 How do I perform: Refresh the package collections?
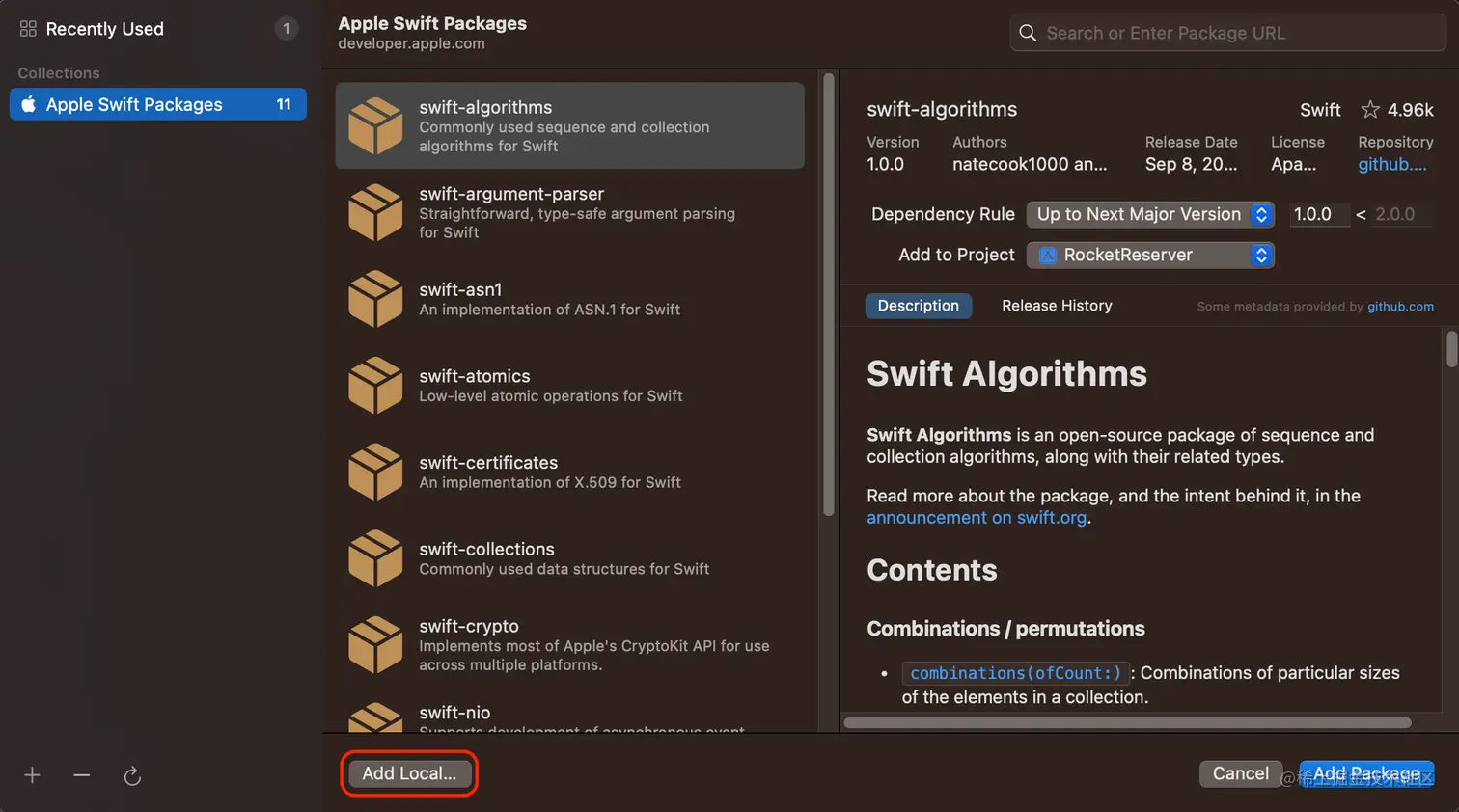click(132, 774)
